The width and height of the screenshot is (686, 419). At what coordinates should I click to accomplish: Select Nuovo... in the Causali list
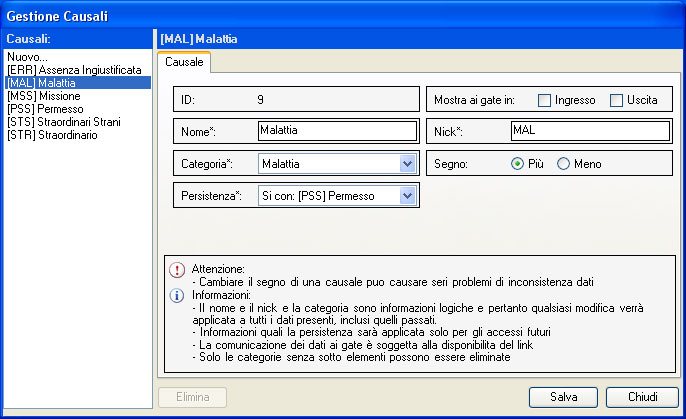click(27, 57)
